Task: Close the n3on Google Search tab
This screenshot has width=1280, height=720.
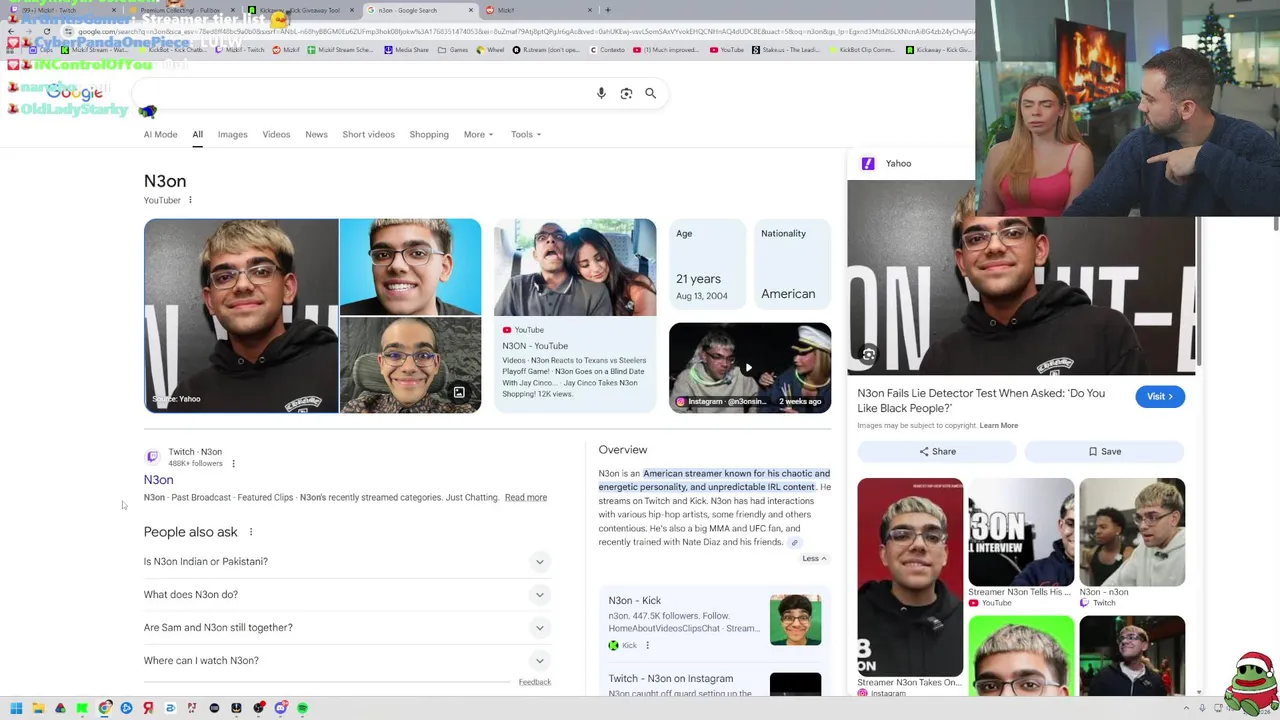Action: [x=471, y=10]
